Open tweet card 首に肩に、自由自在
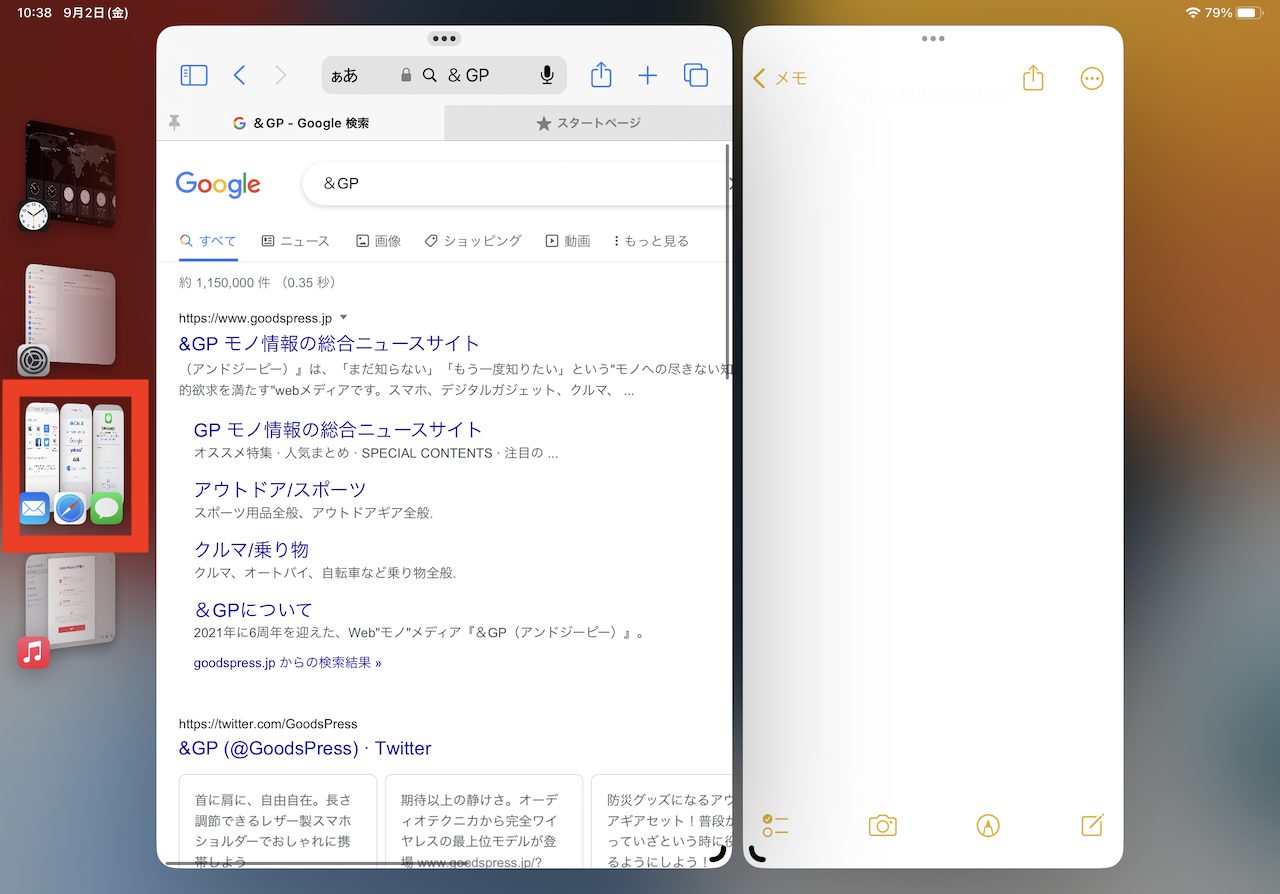This screenshot has height=894, width=1280. click(x=278, y=820)
